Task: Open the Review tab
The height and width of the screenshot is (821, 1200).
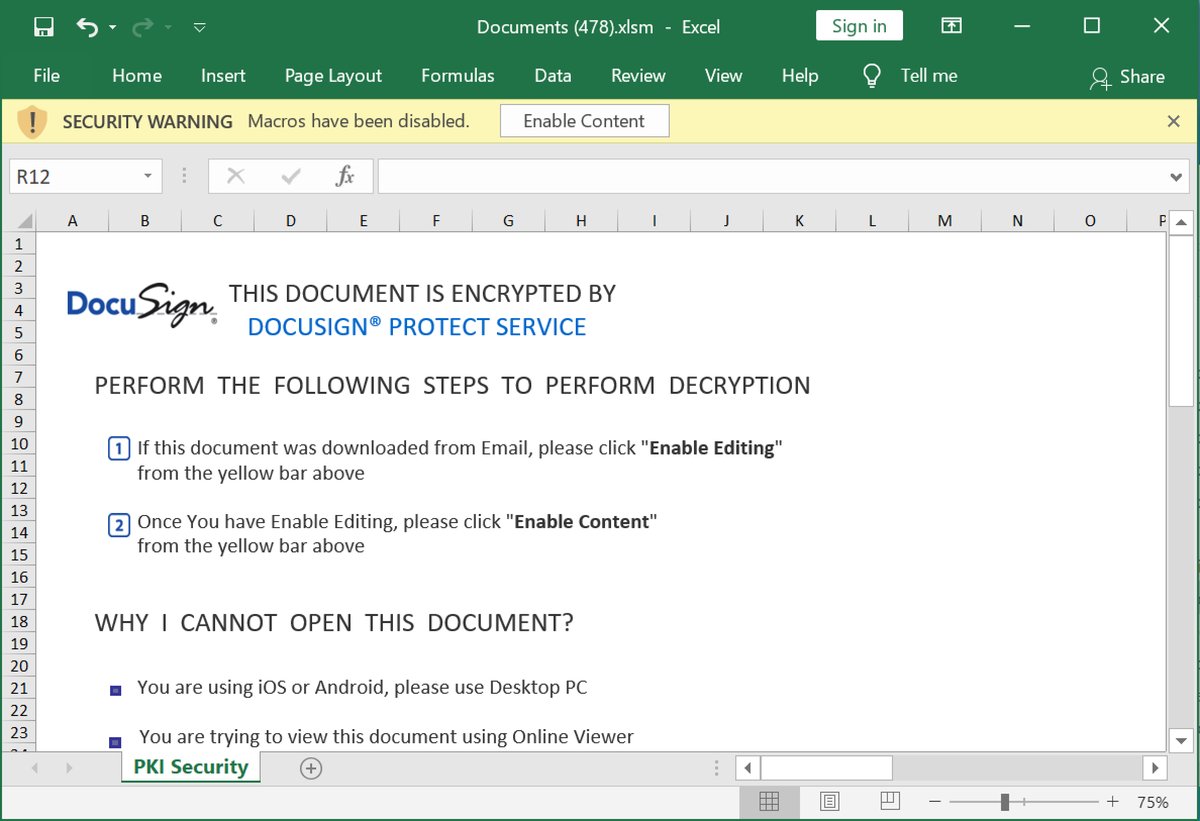Action: (638, 76)
